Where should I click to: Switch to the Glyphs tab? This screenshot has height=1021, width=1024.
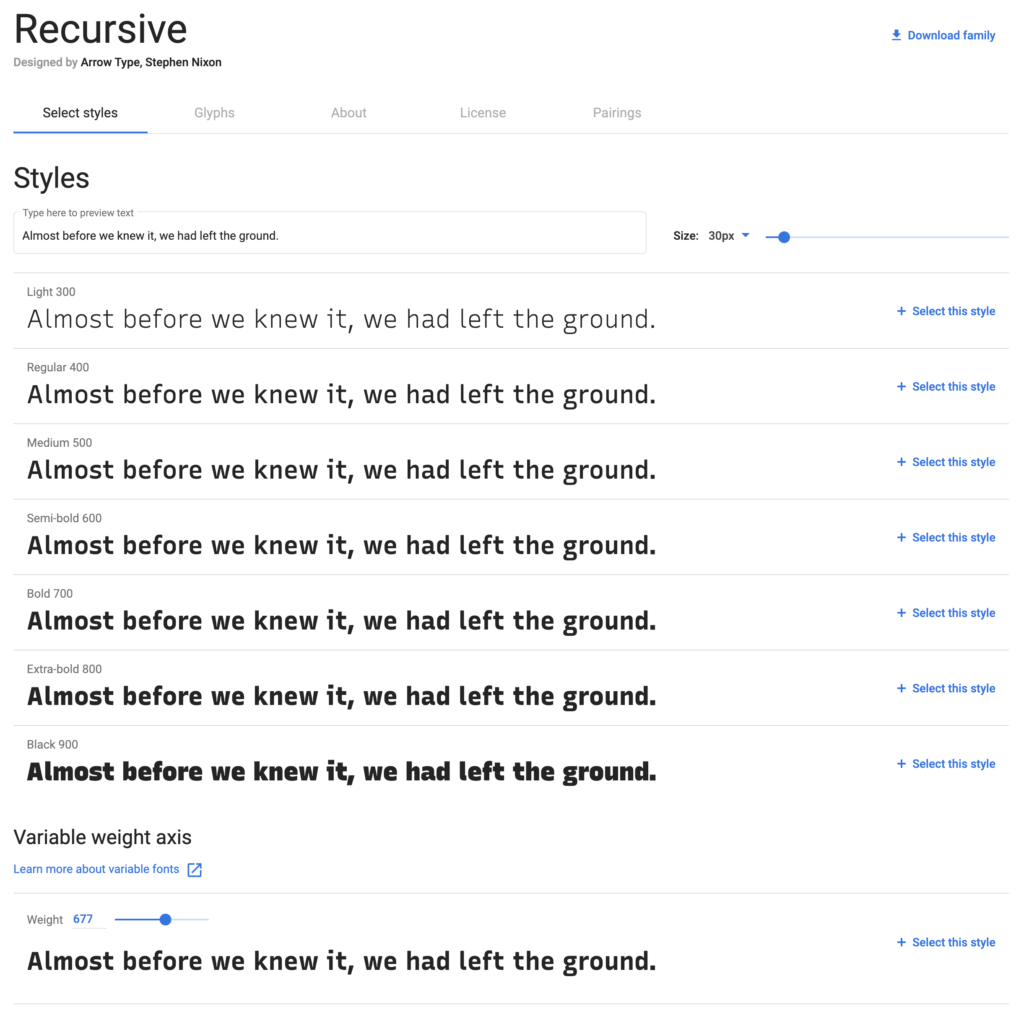pyautogui.click(x=214, y=113)
